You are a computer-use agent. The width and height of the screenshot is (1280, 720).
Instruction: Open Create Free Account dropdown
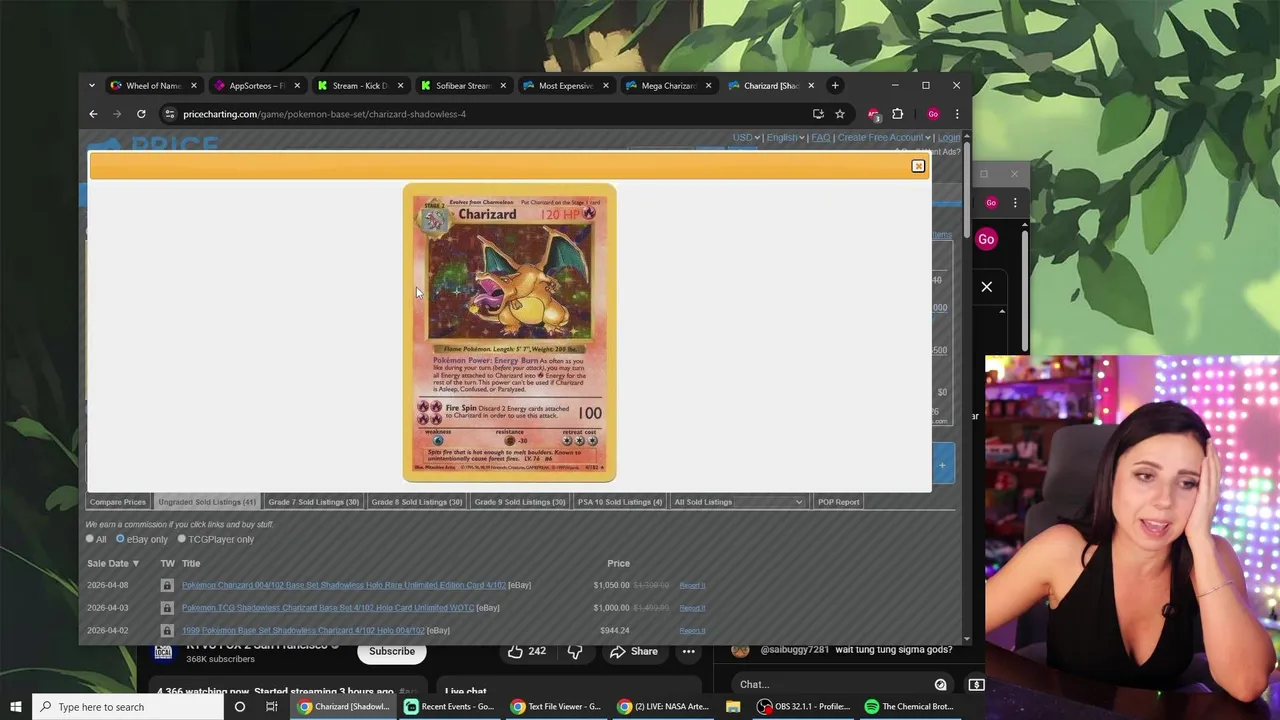884,137
